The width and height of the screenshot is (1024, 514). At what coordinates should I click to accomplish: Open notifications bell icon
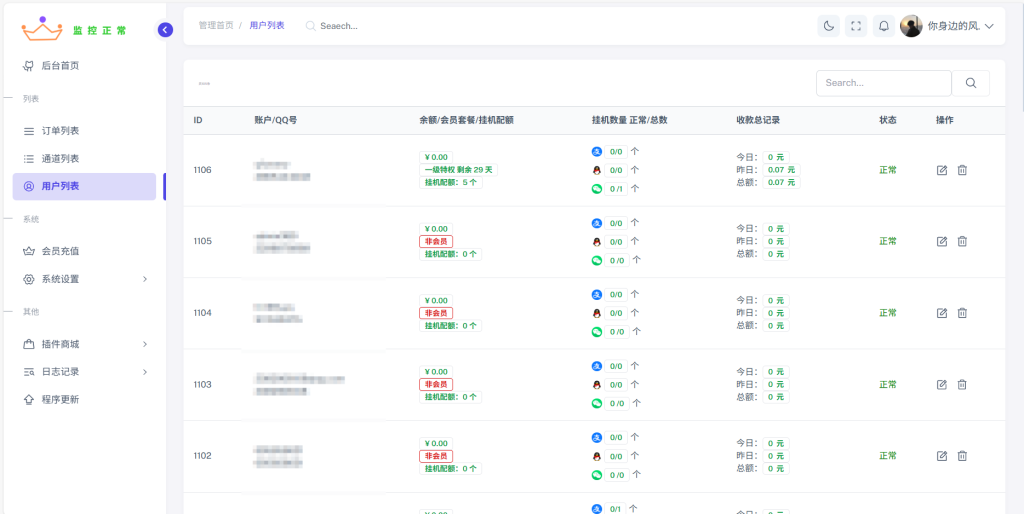(x=884, y=26)
